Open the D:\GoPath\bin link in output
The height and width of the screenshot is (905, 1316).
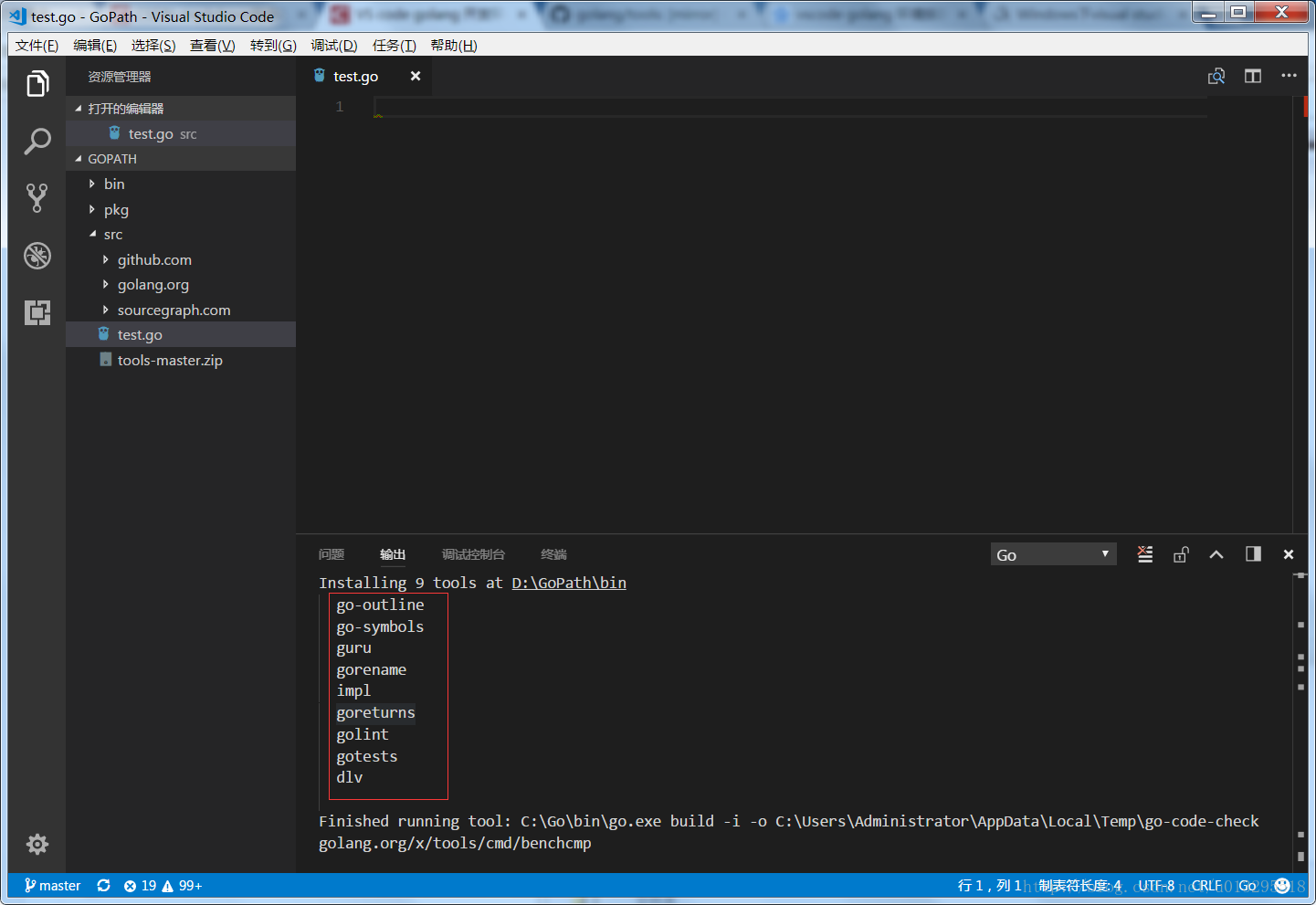tap(569, 583)
